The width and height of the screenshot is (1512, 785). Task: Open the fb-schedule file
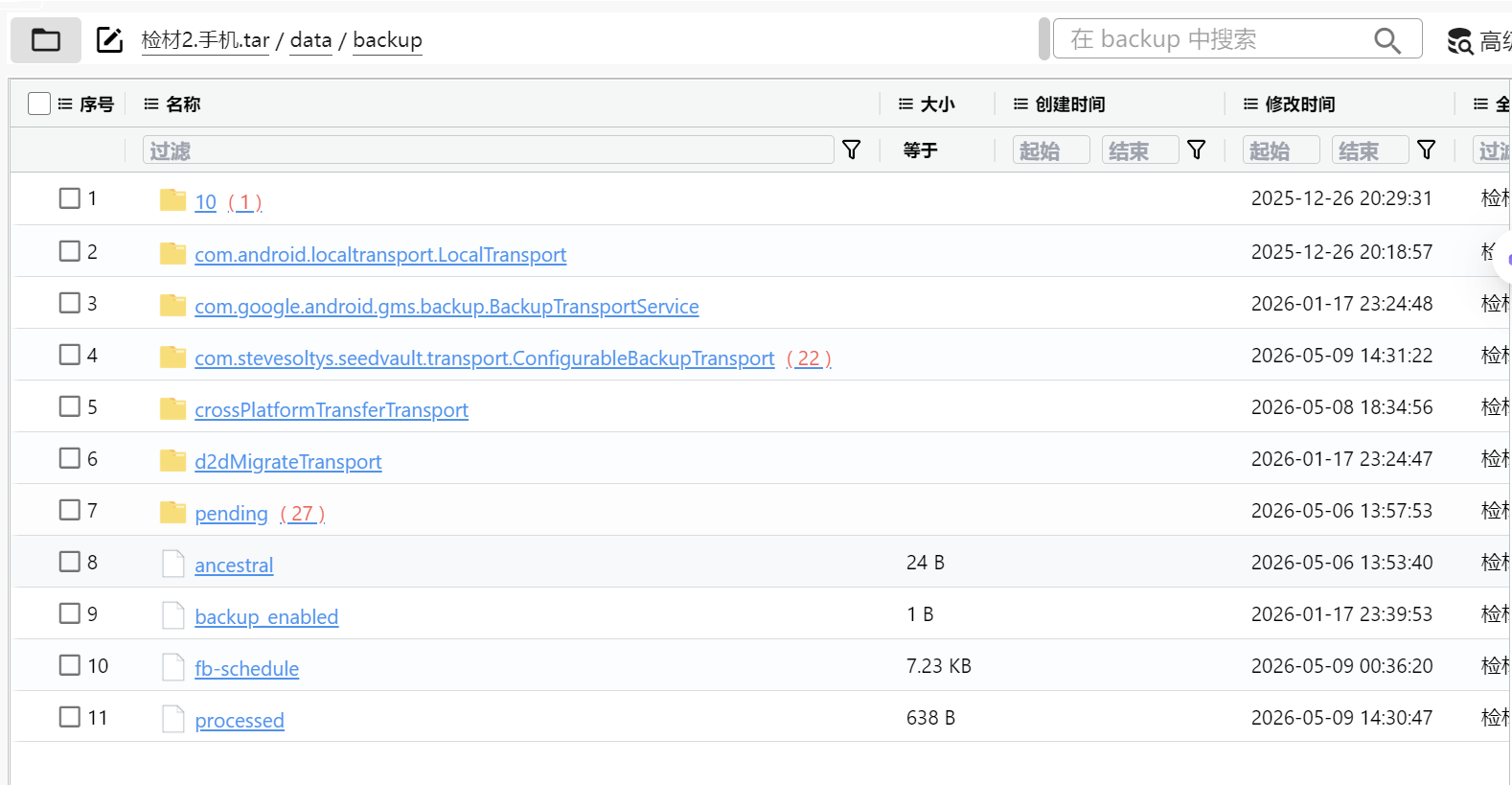(246, 669)
